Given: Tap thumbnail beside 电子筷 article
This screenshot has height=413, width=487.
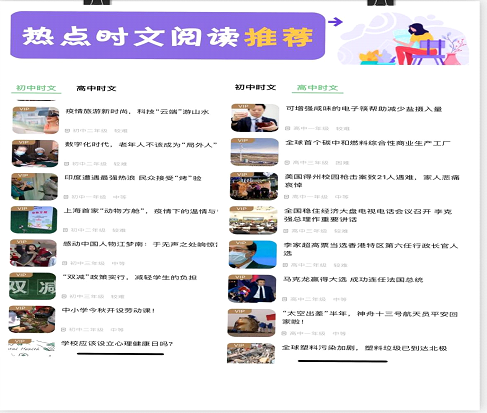Looking at the screenshot, I should [255, 118].
